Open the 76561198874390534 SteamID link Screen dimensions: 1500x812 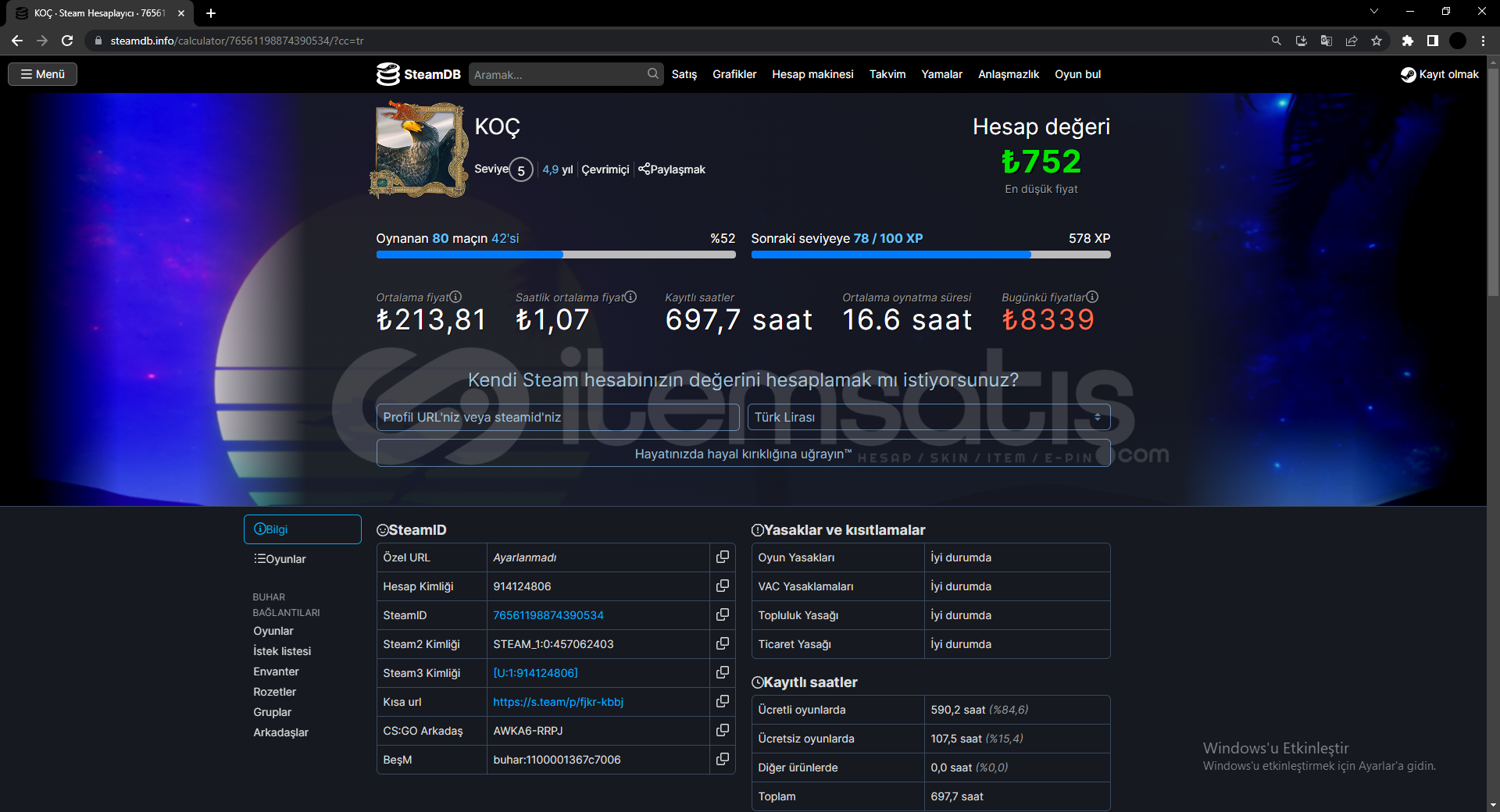tap(548, 615)
